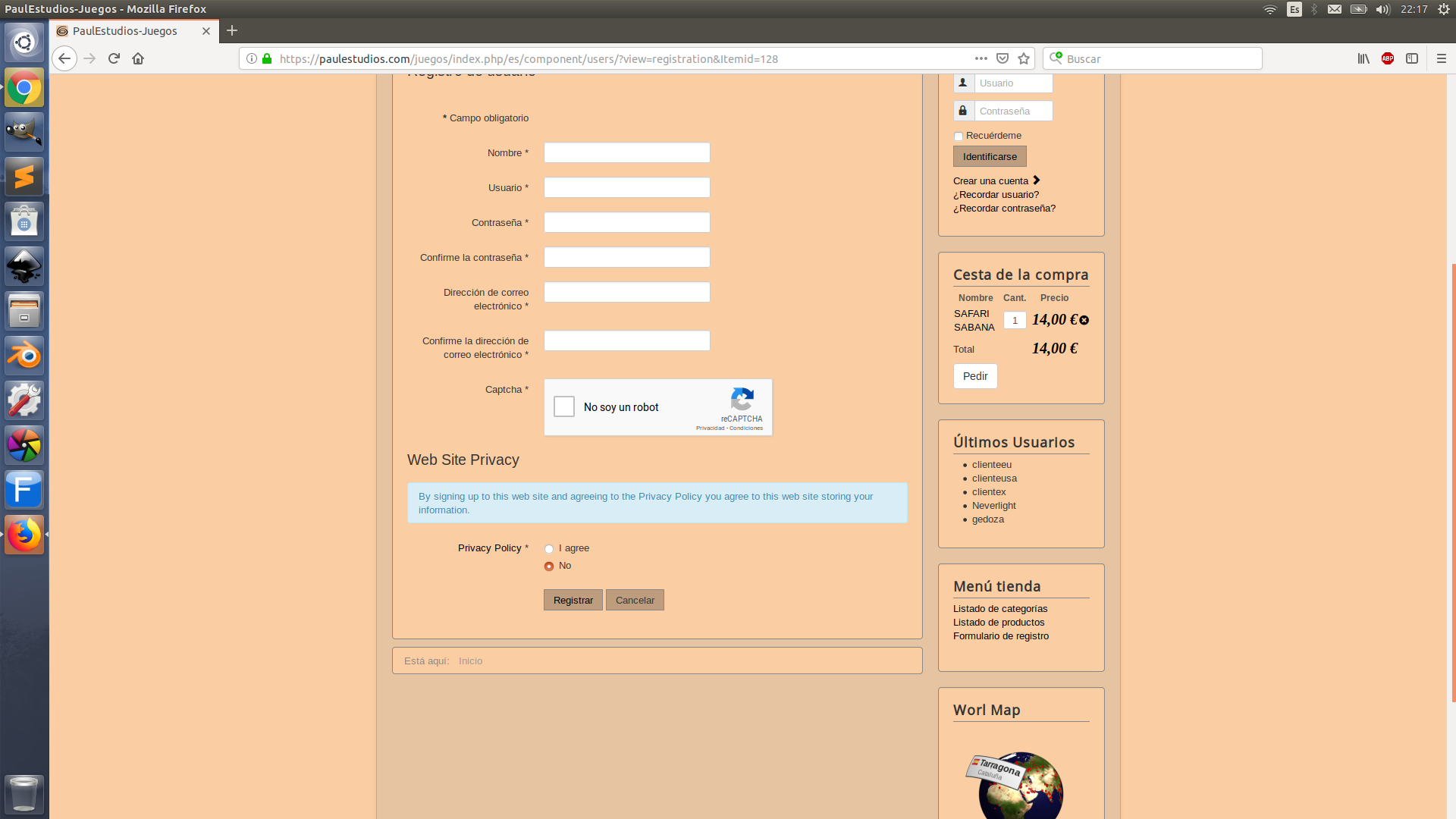Open Adblock Plus extension icon

coord(1388,58)
